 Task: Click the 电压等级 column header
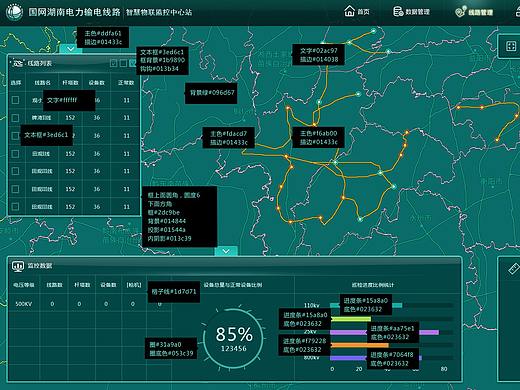[x=24, y=285]
